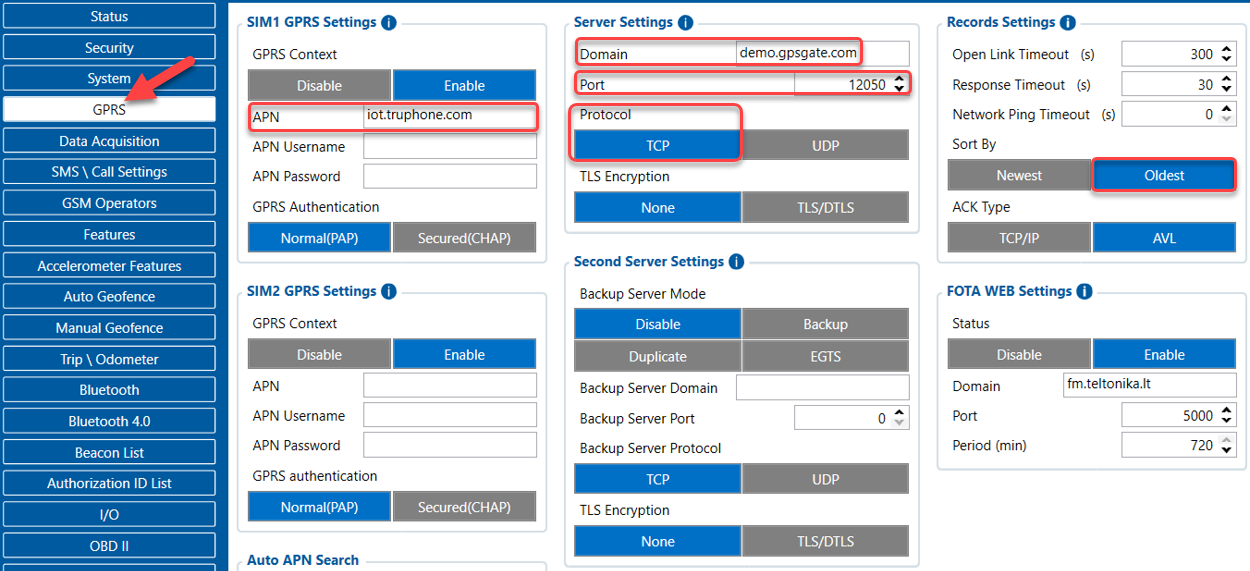The height and width of the screenshot is (571, 1250).
Task: Click the Open Link Timeout stepper
Action: 1178,54
